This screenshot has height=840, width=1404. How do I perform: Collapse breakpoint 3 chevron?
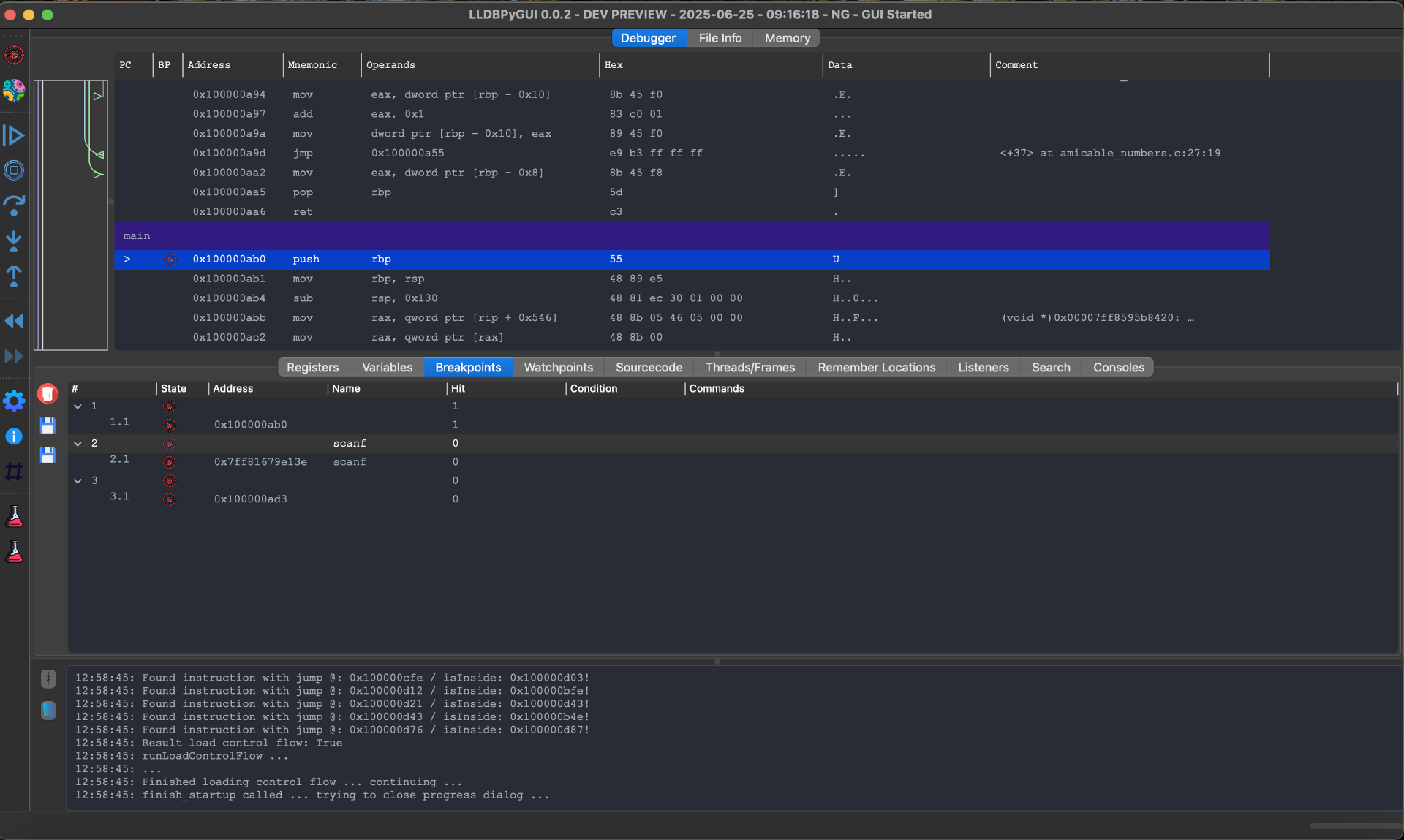click(78, 481)
